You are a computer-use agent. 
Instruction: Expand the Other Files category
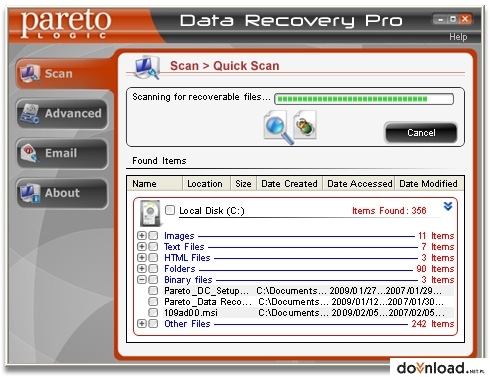[142, 324]
